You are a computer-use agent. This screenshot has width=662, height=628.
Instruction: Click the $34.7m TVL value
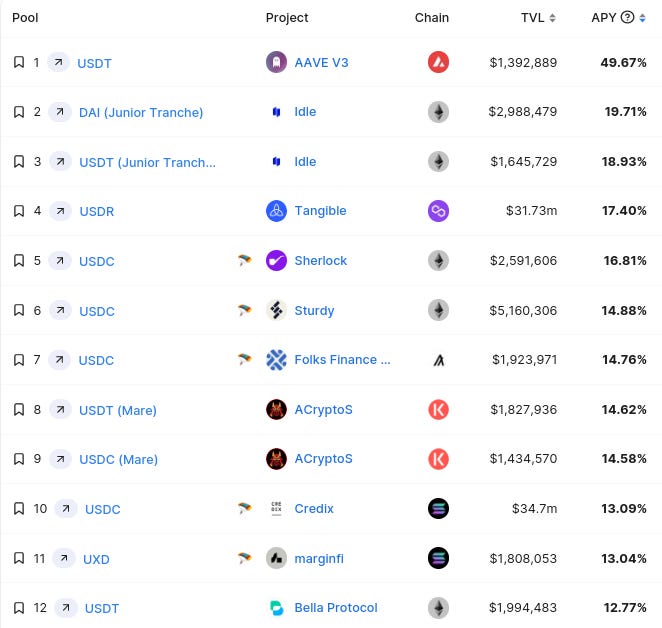point(534,508)
